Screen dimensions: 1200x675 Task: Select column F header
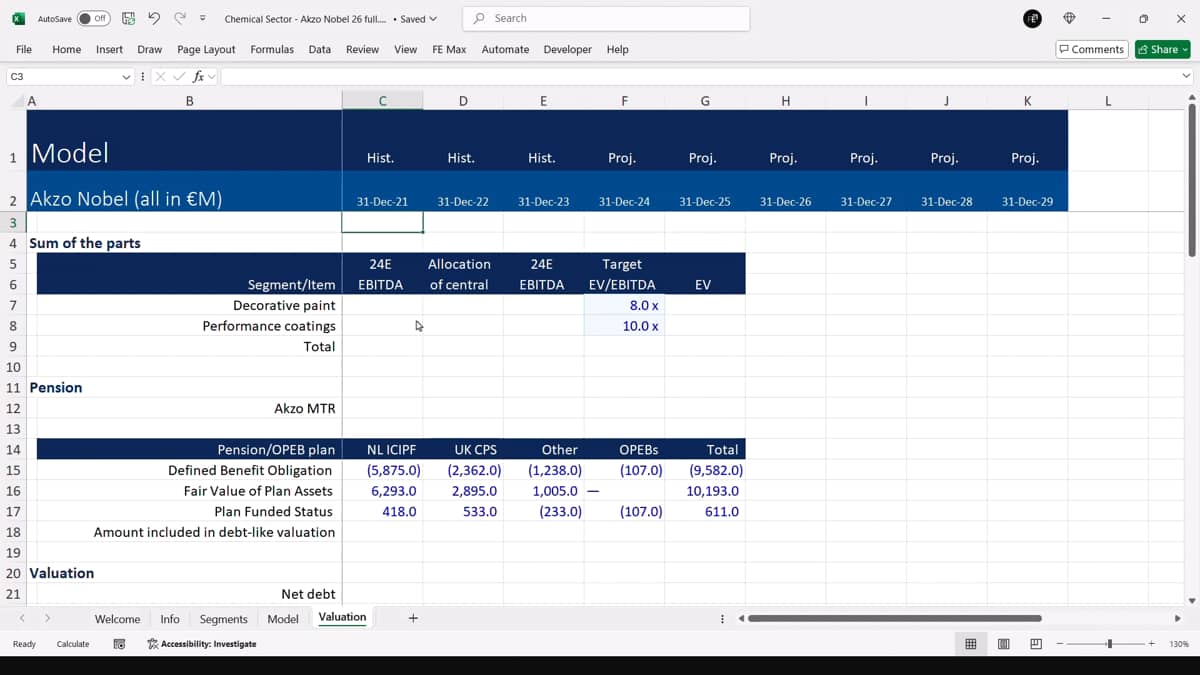pyautogui.click(x=624, y=100)
